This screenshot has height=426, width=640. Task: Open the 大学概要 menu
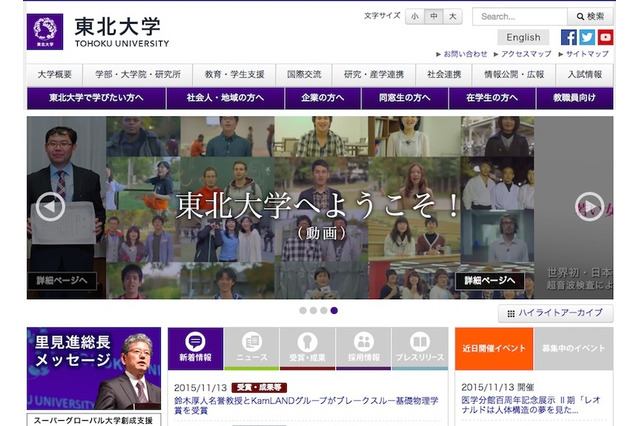(x=55, y=75)
